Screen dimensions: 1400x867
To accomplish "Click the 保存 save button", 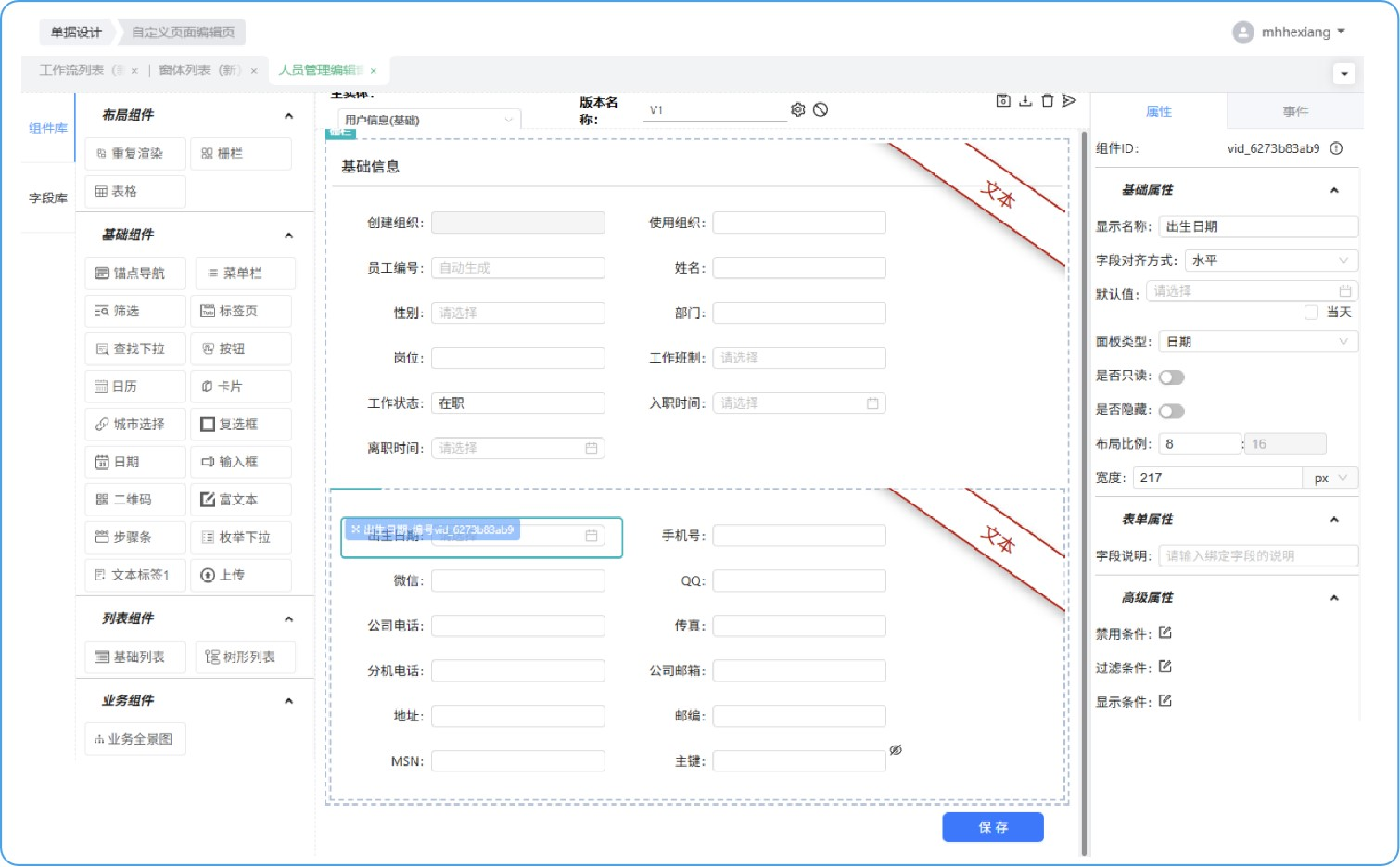I will point(993,827).
